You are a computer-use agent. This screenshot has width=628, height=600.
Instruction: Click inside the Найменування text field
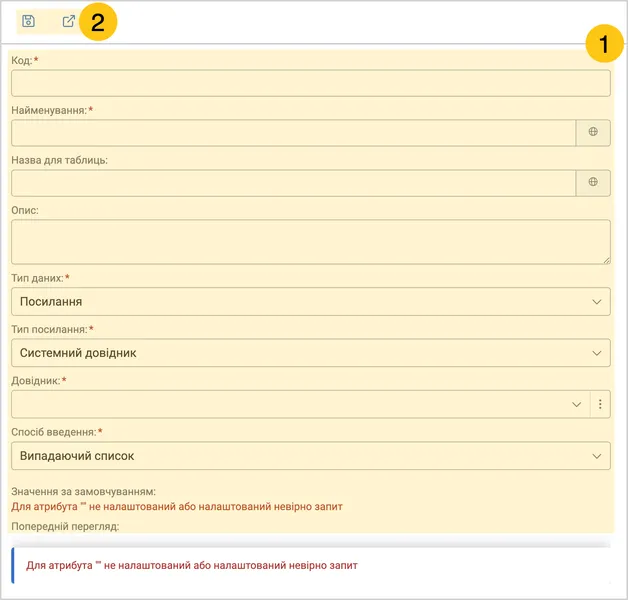point(294,133)
